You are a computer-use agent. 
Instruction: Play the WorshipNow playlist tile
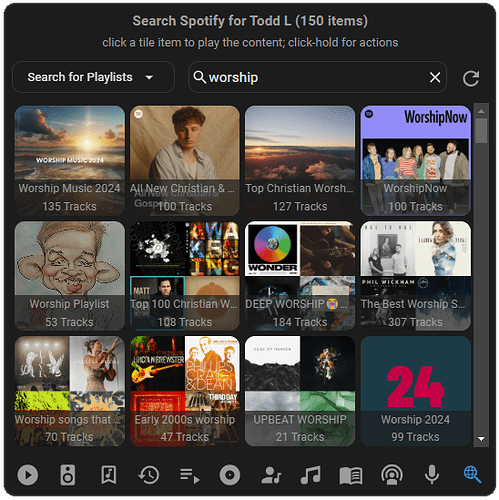click(416, 161)
